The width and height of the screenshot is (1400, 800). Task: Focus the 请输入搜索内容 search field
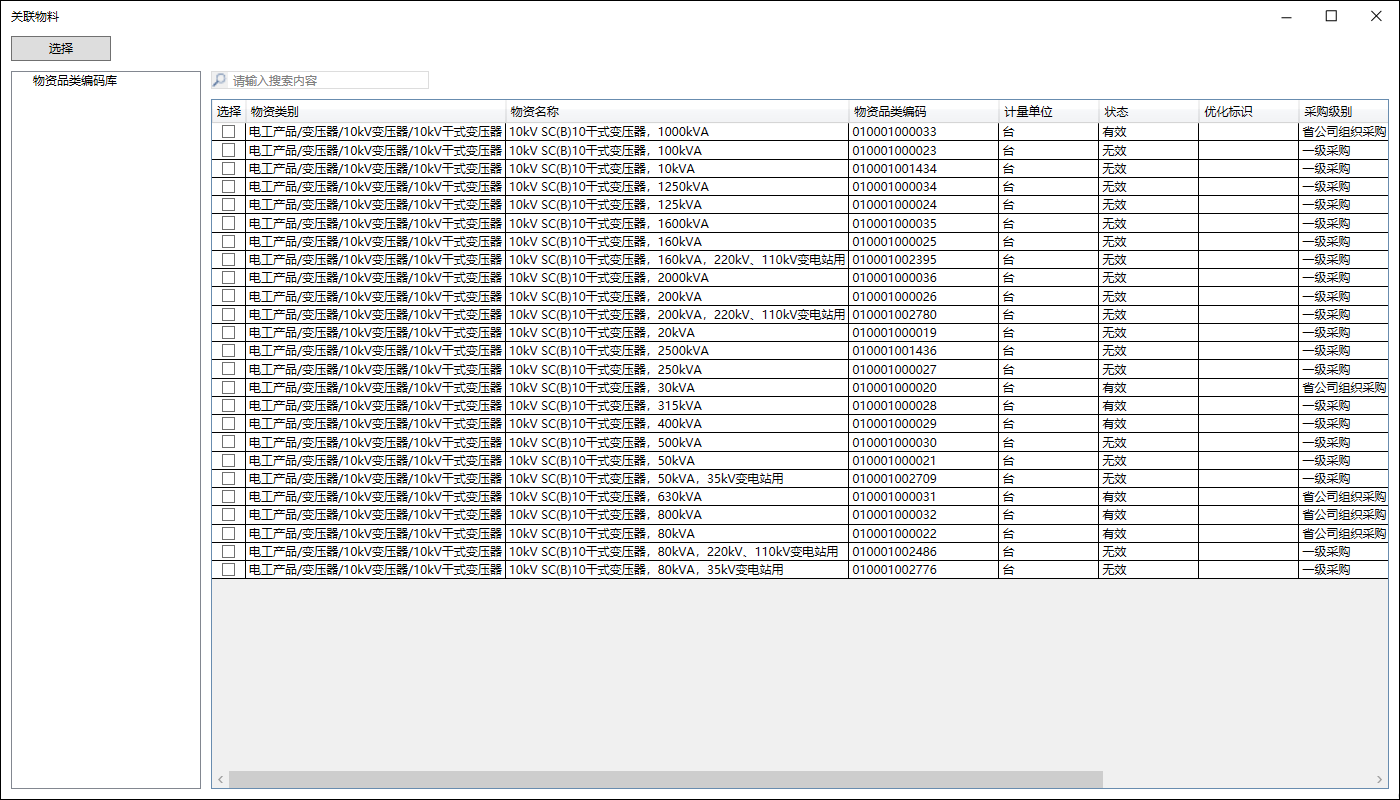(x=328, y=80)
